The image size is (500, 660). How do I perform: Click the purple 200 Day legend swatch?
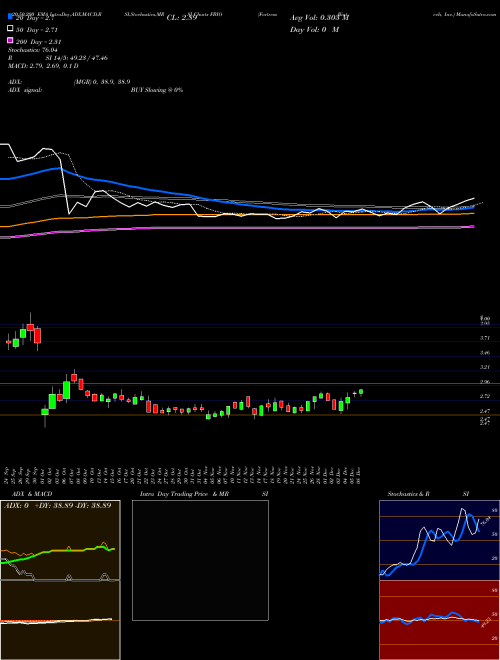(10, 41)
